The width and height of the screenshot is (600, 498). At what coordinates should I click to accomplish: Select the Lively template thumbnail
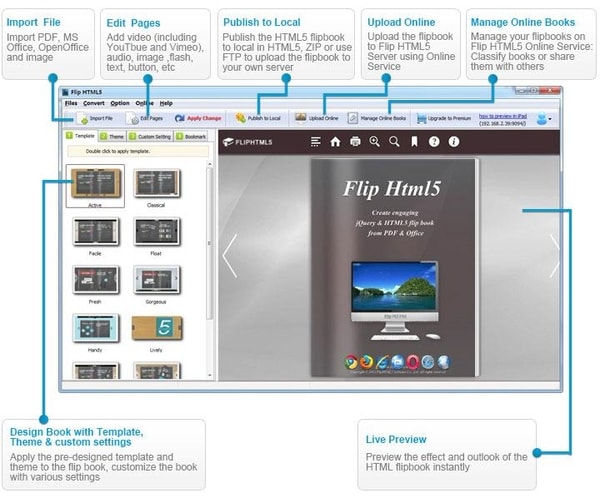pyautogui.click(x=157, y=328)
